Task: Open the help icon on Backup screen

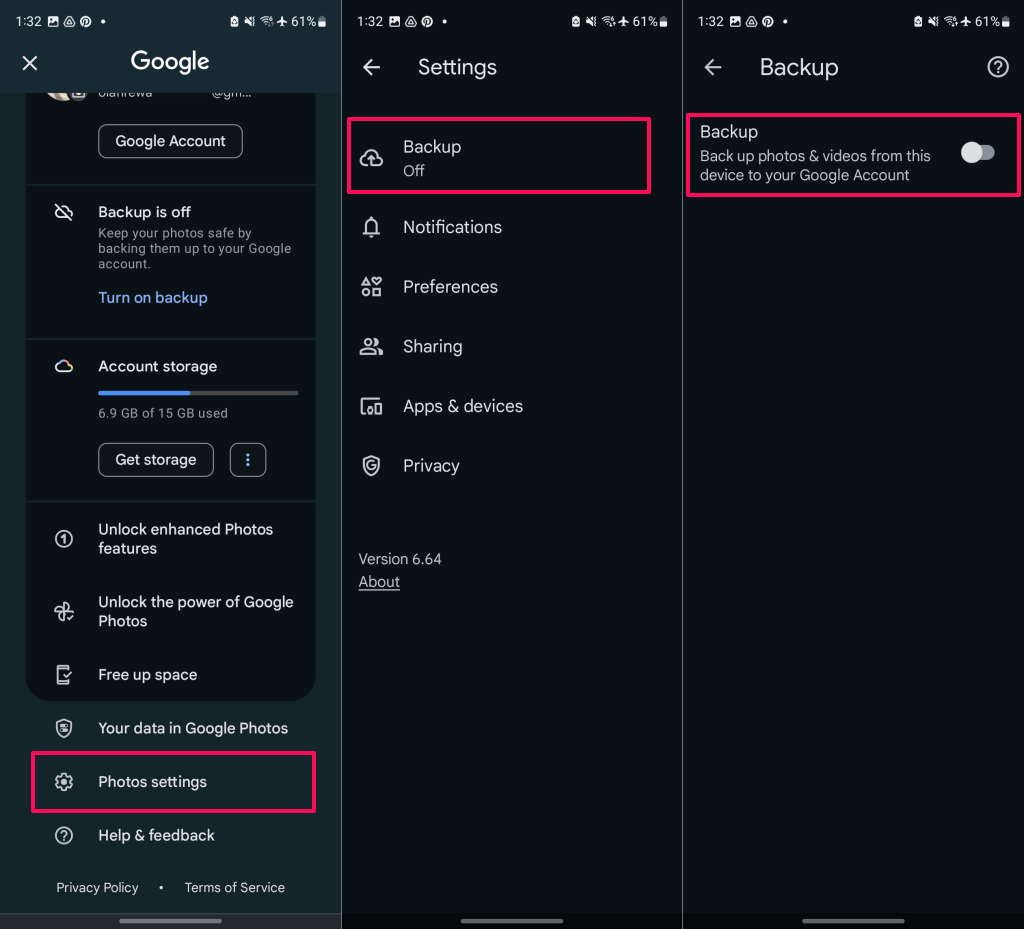Action: pyautogui.click(x=997, y=67)
